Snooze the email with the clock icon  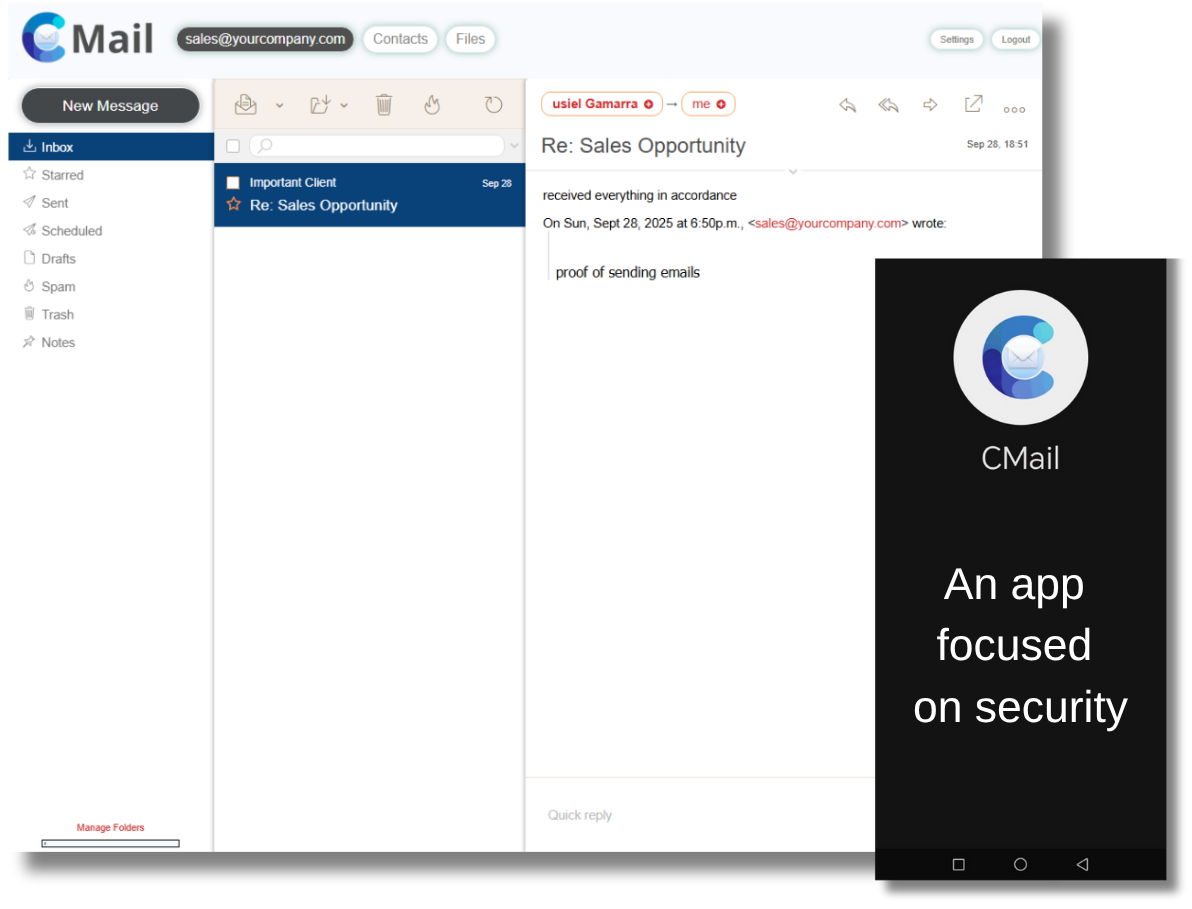coord(493,104)
